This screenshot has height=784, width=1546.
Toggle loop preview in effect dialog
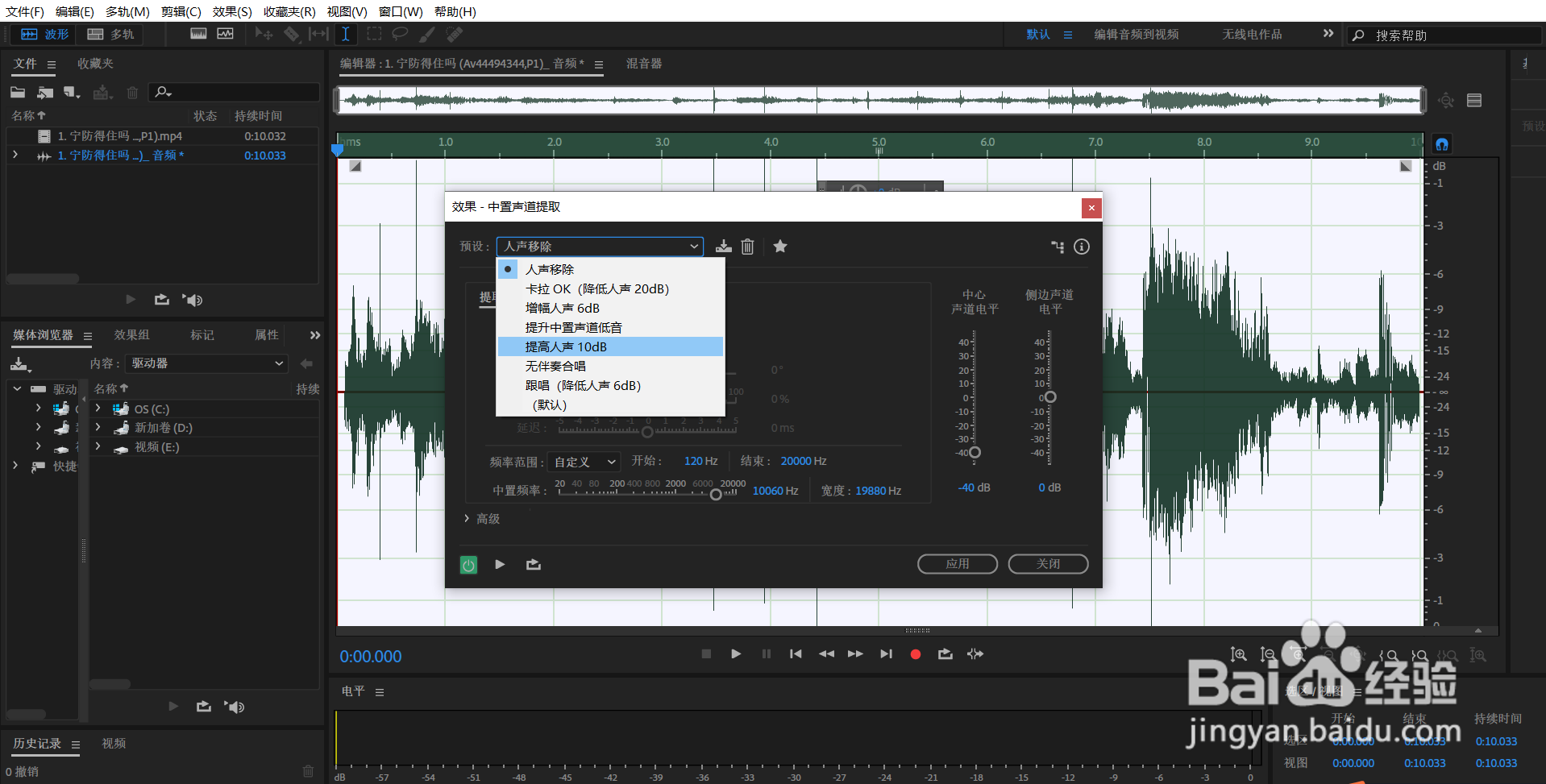[x=534, y=565]
